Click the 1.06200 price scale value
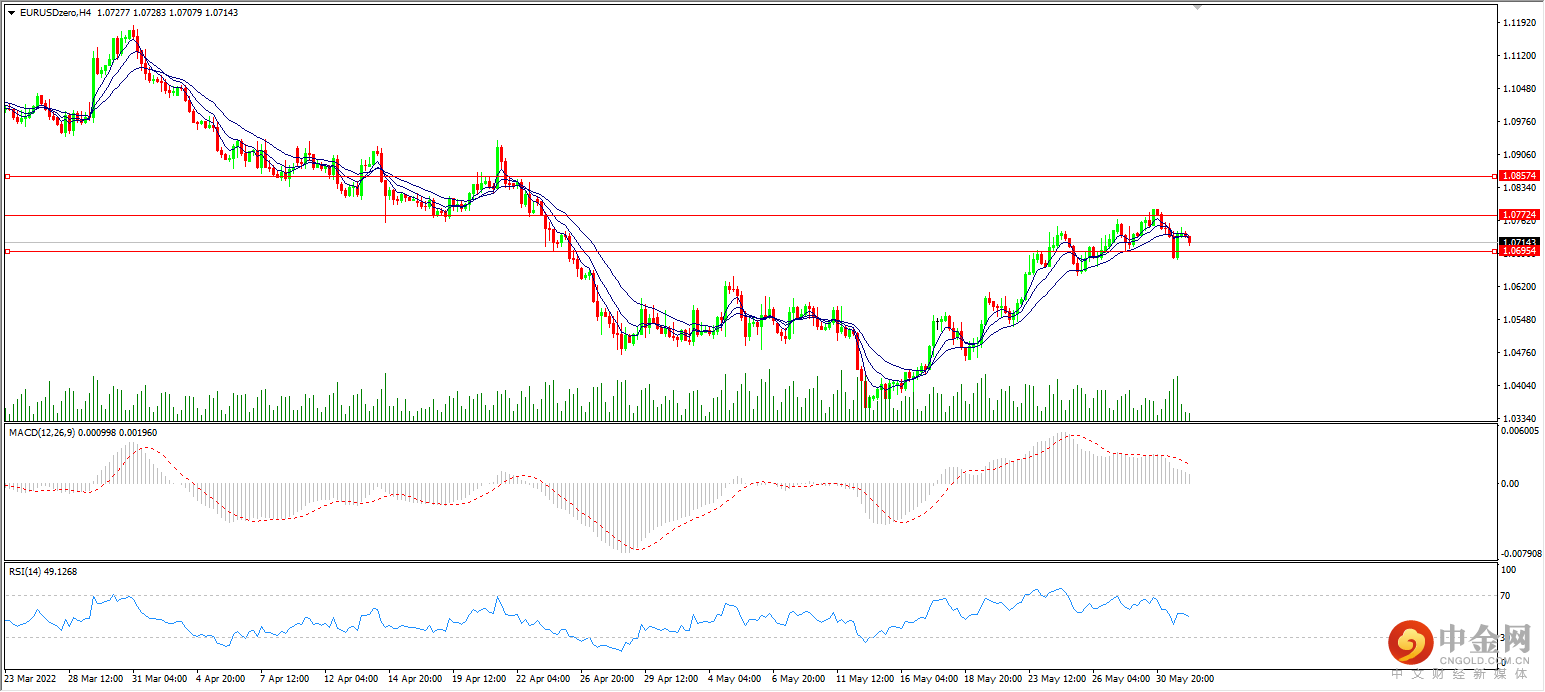This screenshot has height=692, width=1545. tap(1520, 287)
